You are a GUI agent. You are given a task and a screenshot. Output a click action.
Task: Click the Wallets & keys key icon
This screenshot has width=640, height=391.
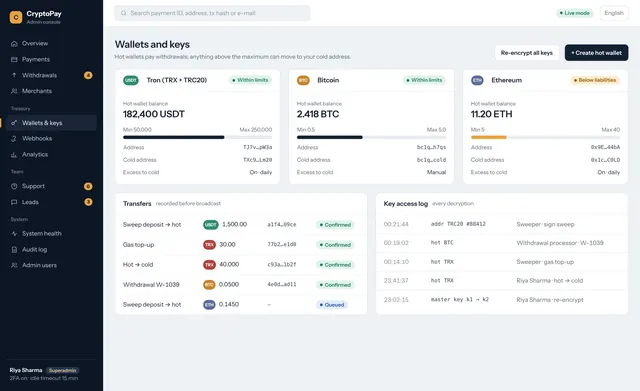coord(14,123)
